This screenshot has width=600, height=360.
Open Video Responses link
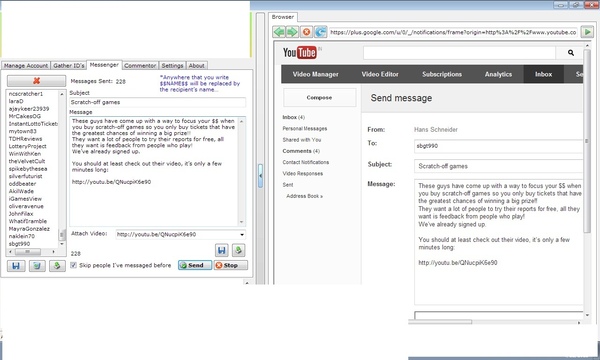pos(302,173)
